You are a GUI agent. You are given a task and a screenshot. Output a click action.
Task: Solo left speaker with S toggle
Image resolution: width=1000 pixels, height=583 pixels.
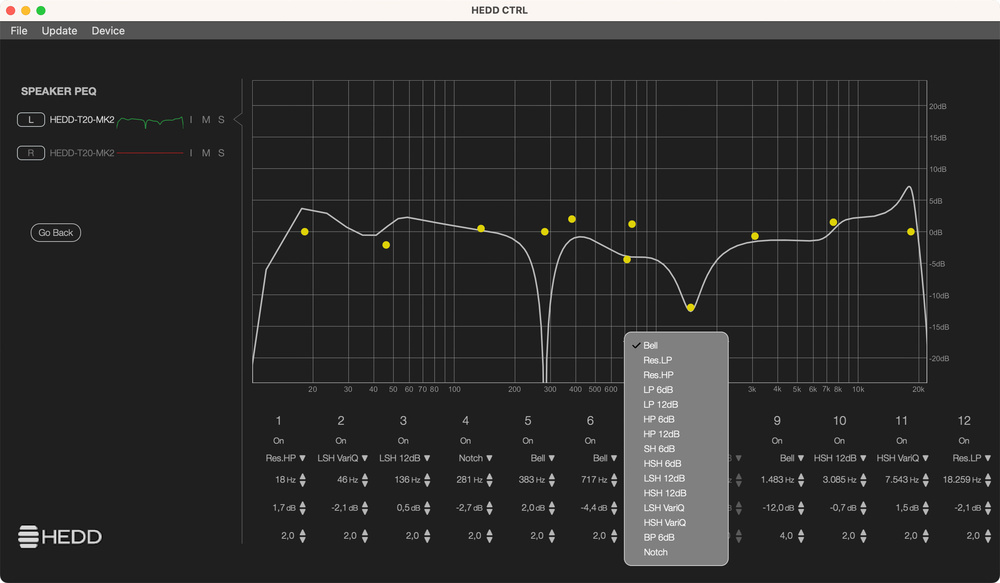point(221,120)
